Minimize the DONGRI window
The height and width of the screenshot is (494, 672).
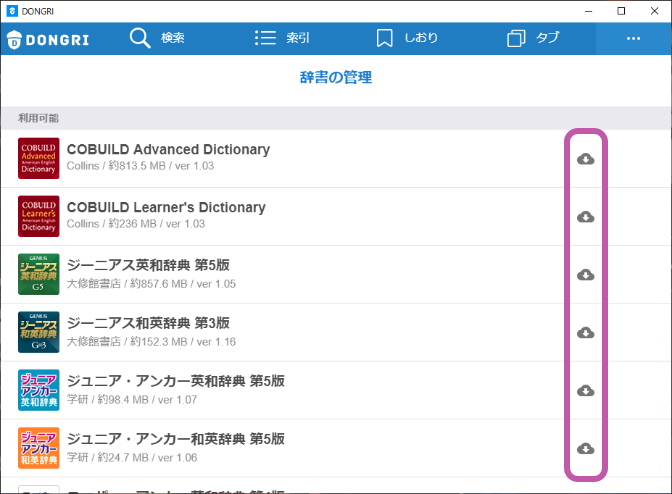click(x=588, y=11)
